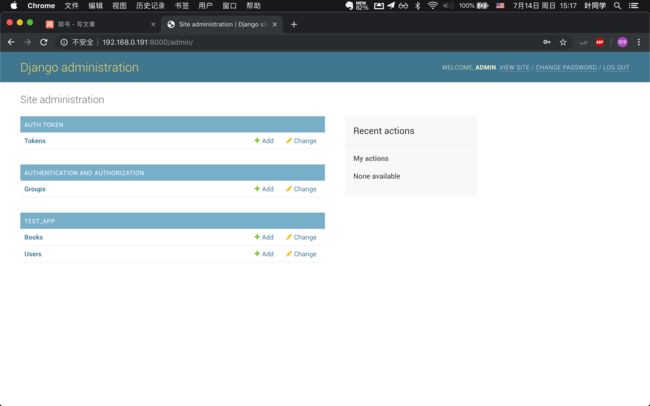Open the site info insecure warning icon

(x=64, y=42)
